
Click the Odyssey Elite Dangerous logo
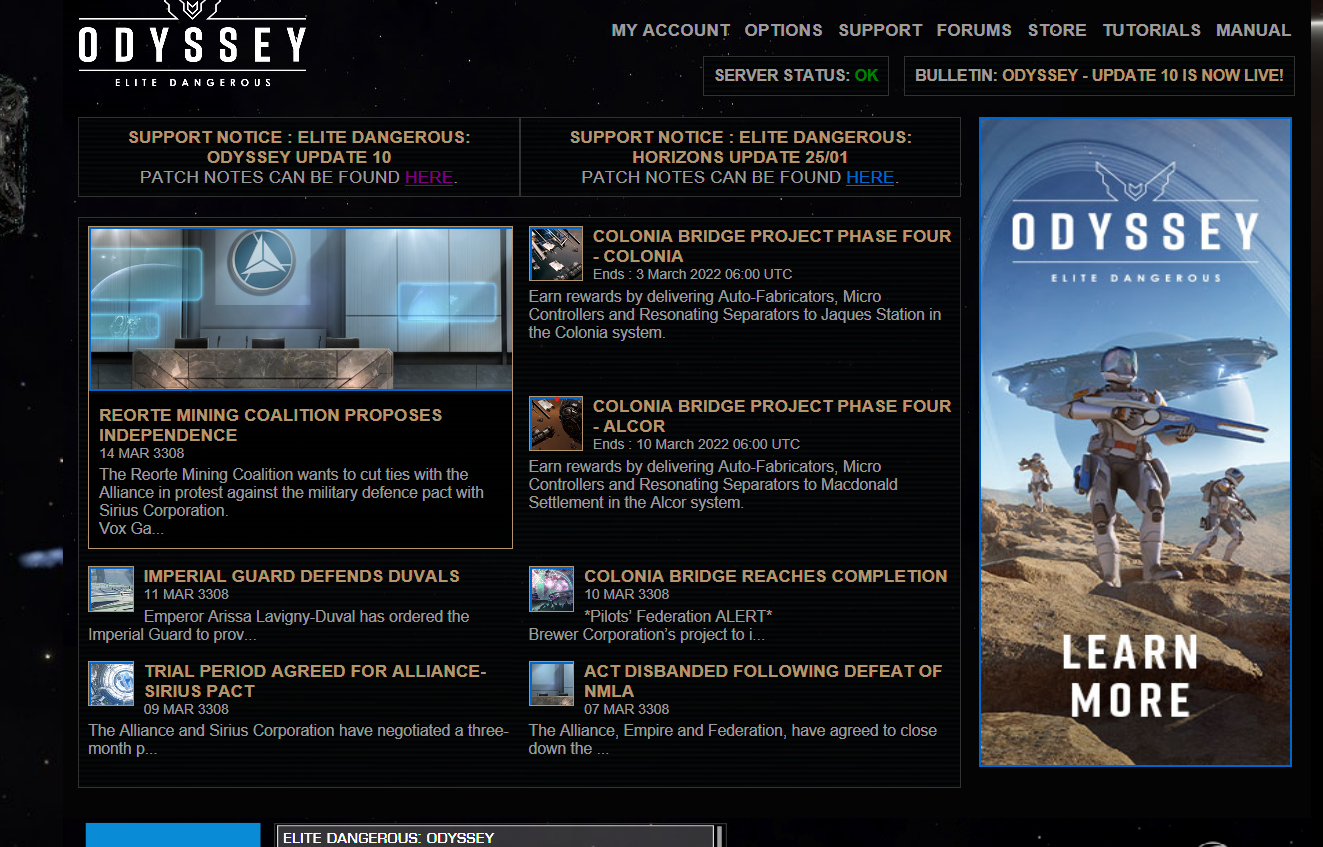pyautogui.click(x=192, y=44)
